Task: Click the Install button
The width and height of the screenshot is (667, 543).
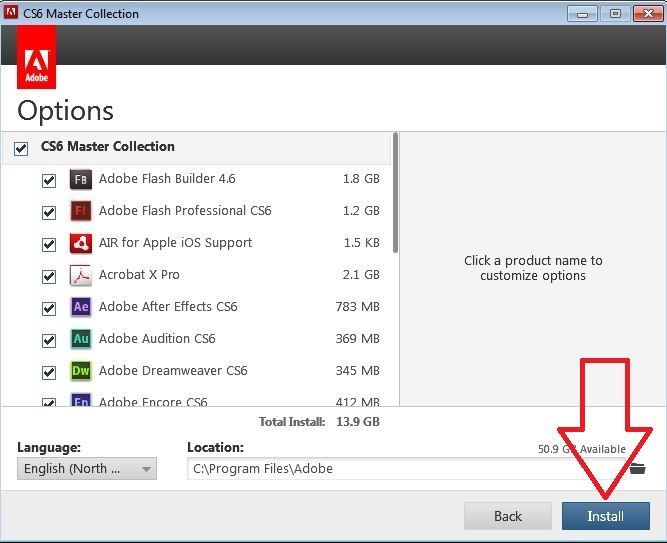Action: (606, 516)
